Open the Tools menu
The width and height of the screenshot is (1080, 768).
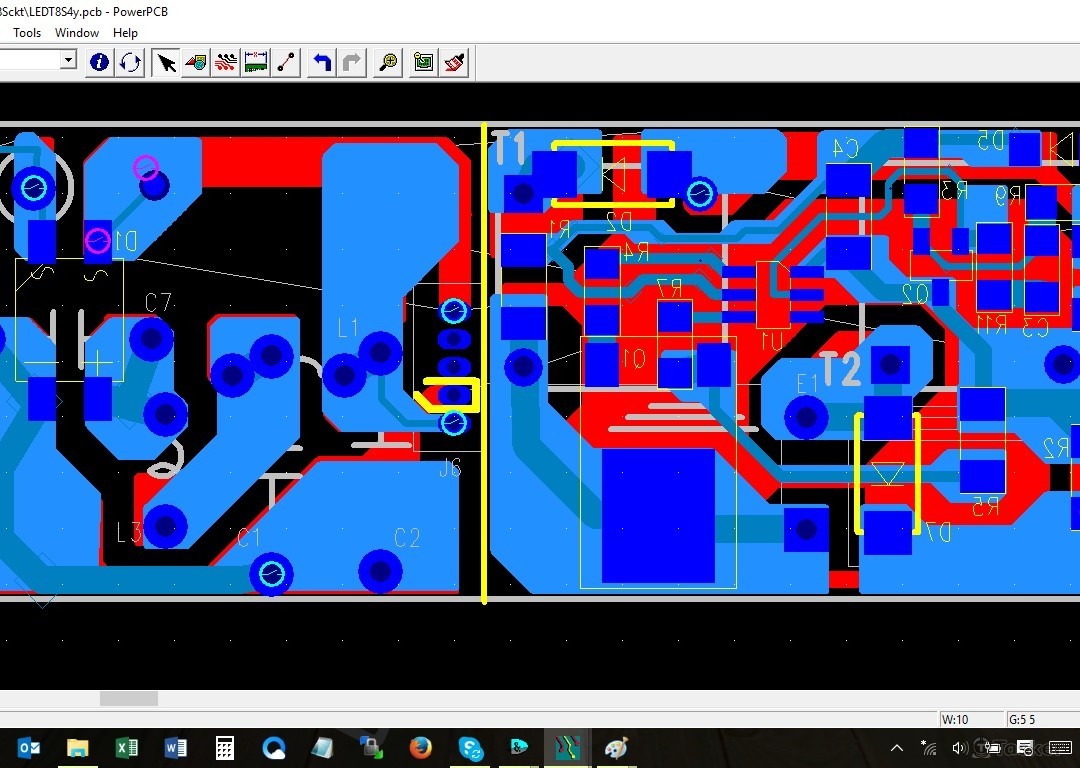click(27, 33)
